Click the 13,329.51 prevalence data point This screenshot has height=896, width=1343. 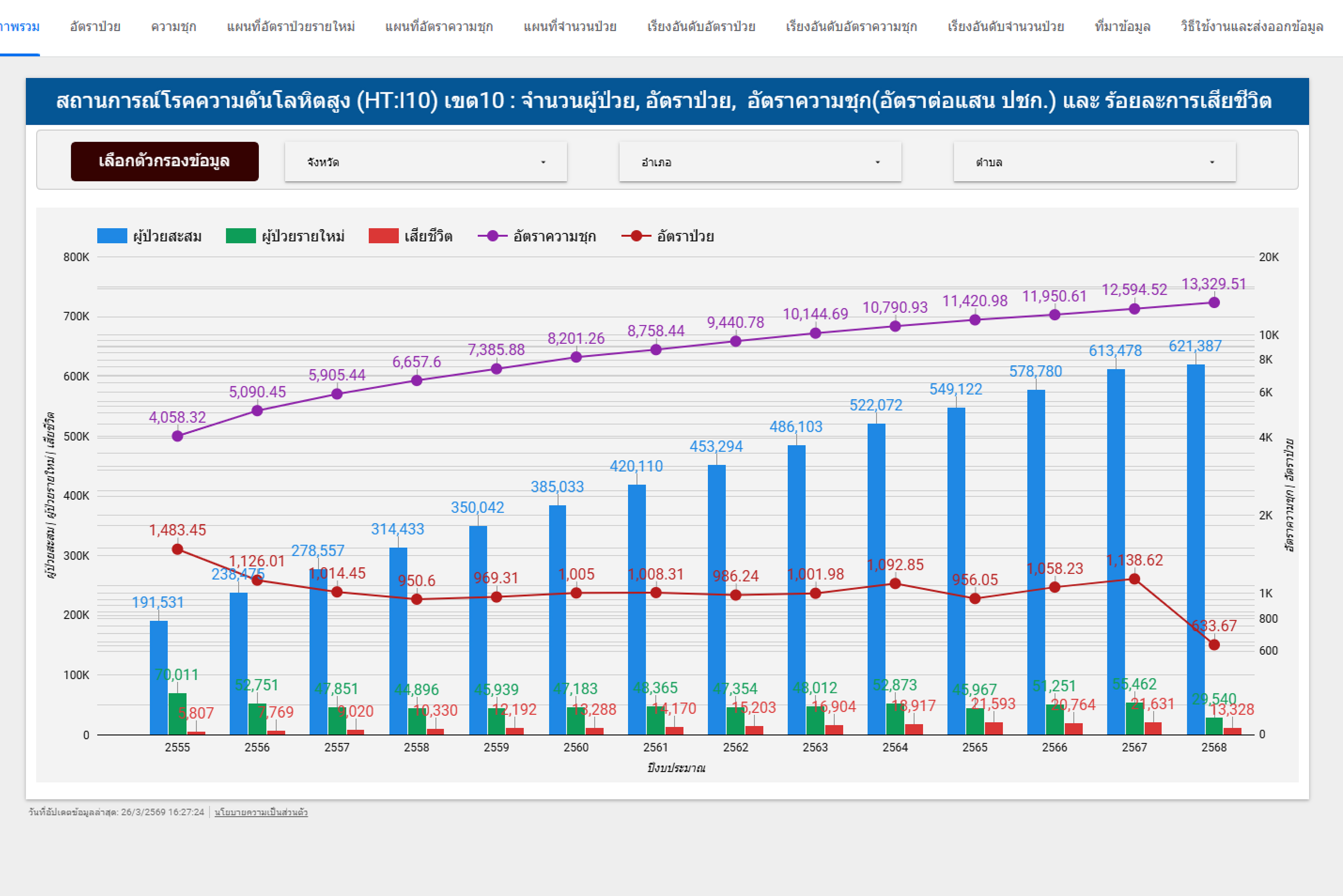(1214, 302)
